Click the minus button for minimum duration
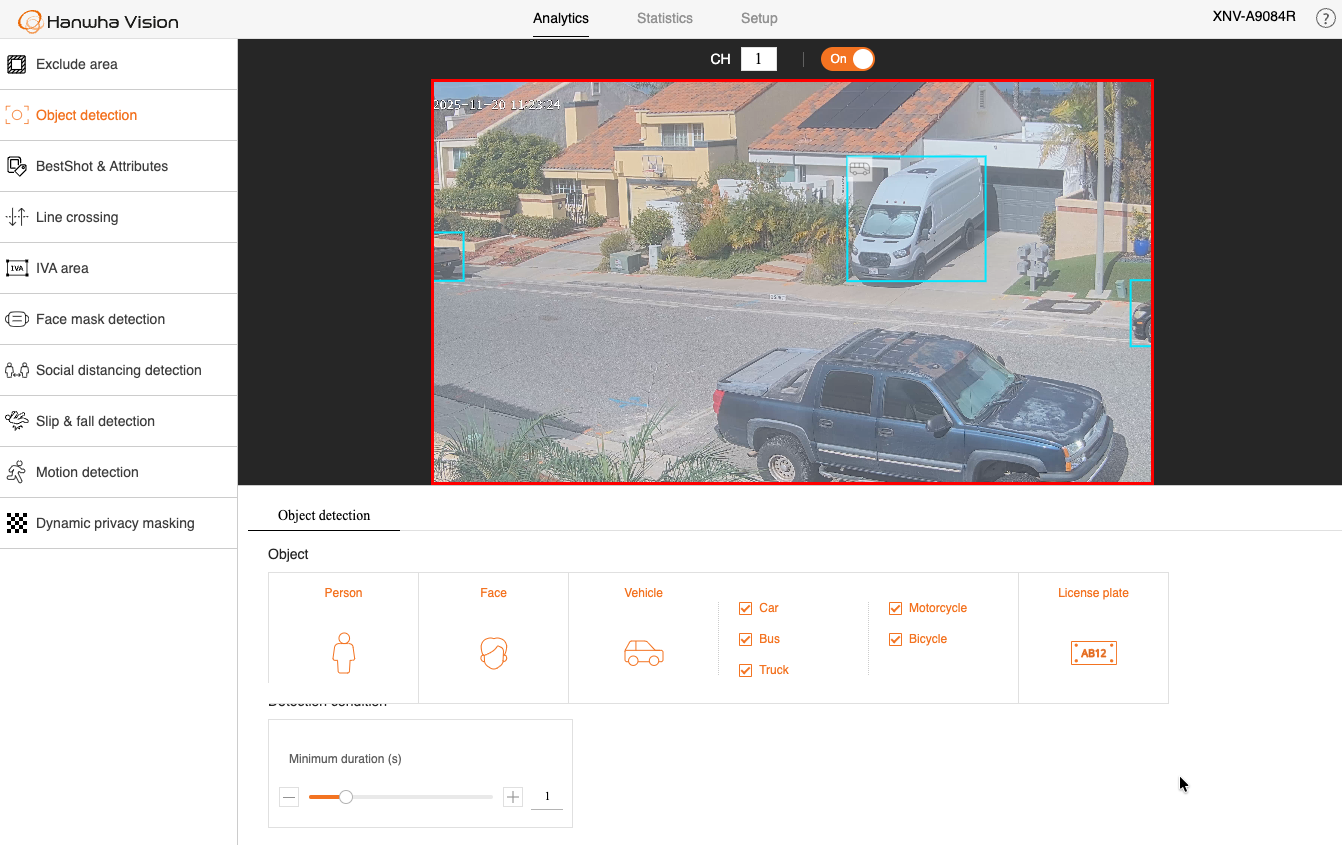This screenshot has width=1342, height=845. click(289, 797)
